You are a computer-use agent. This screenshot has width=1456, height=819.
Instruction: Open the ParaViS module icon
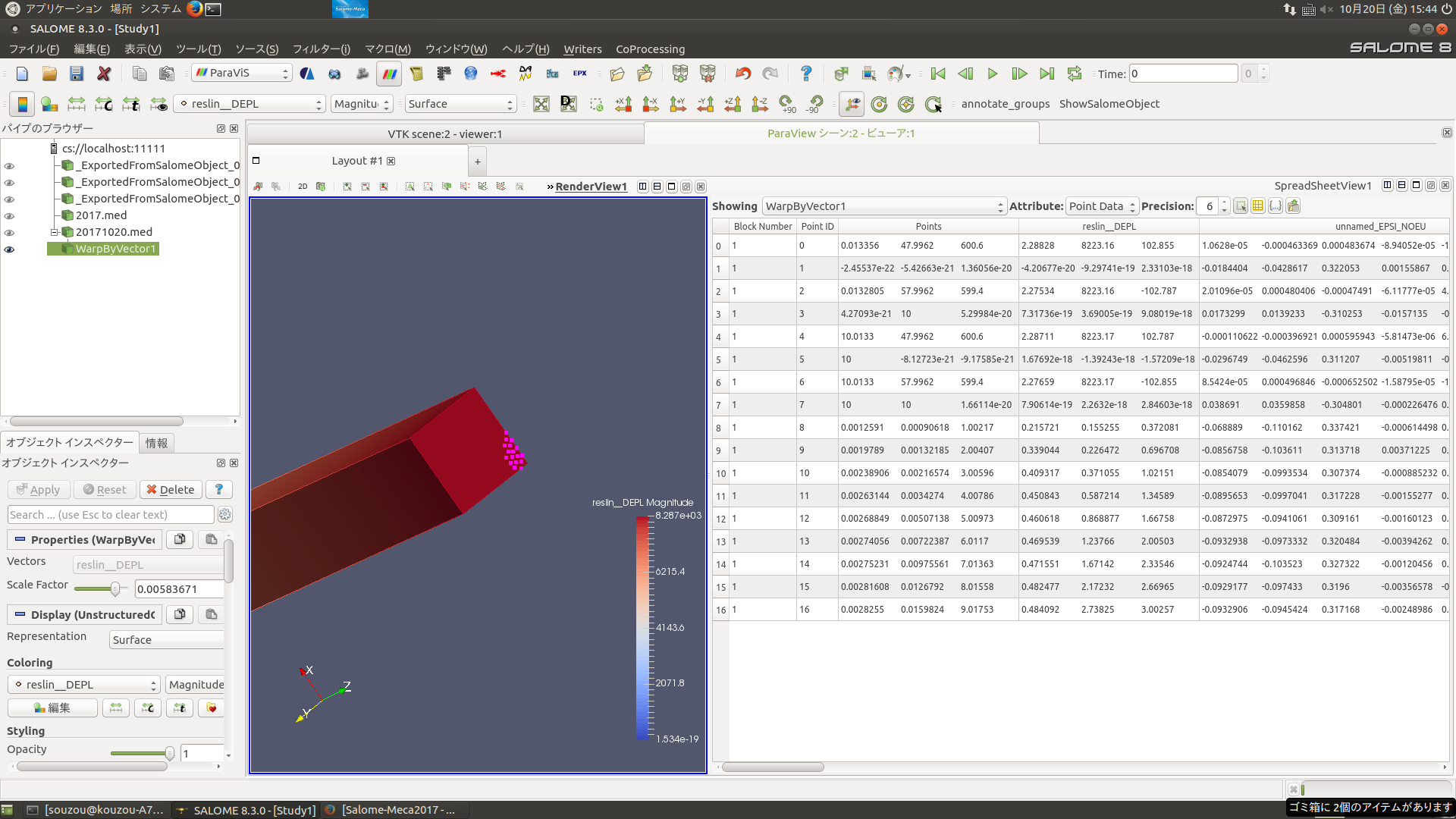389,74
